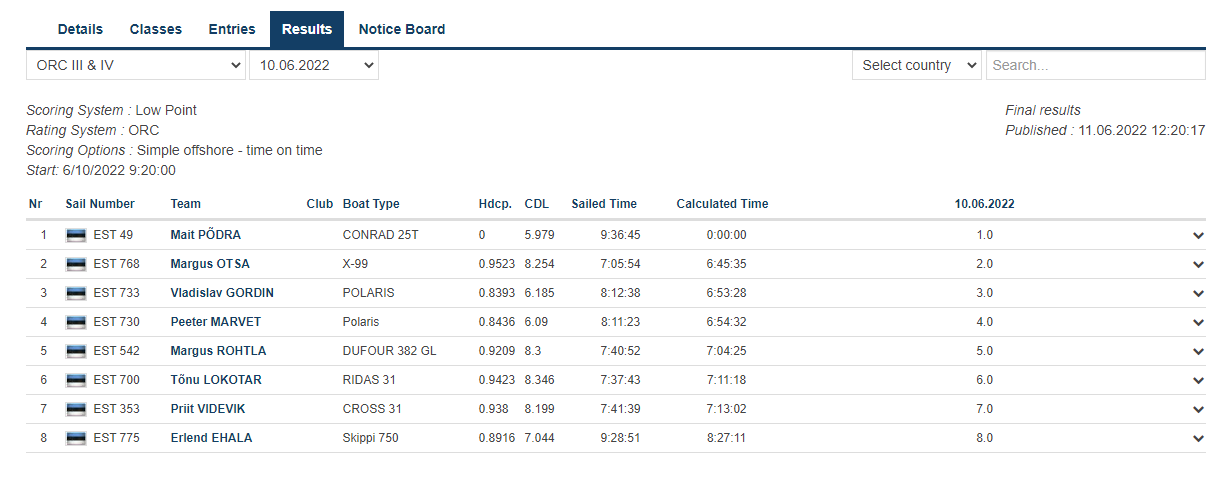
Task: Click the Estonian flag icon beside EST 49
Action: coord(76,235)
